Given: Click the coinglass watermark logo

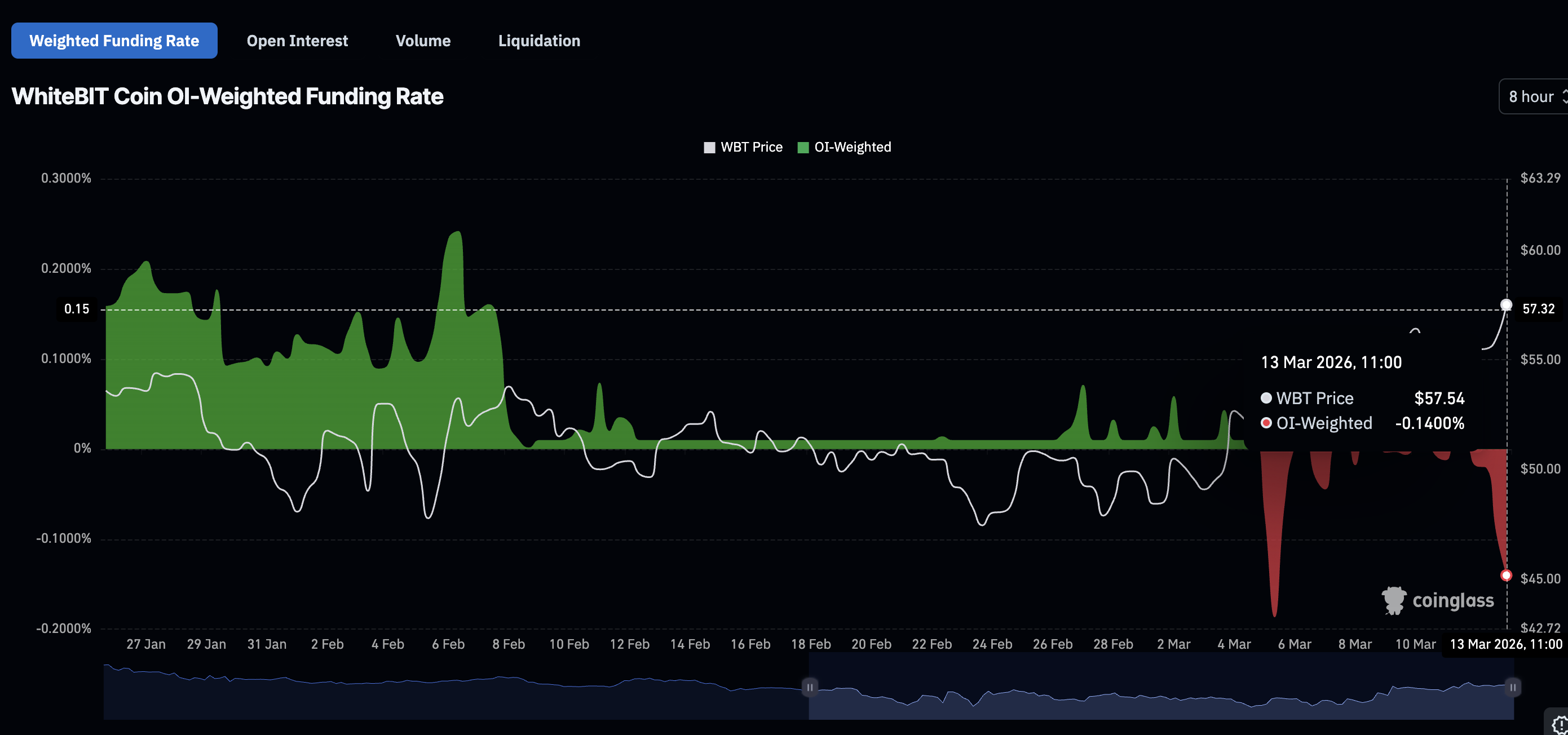Looking at the screenshot, I should coord(1437,600).
